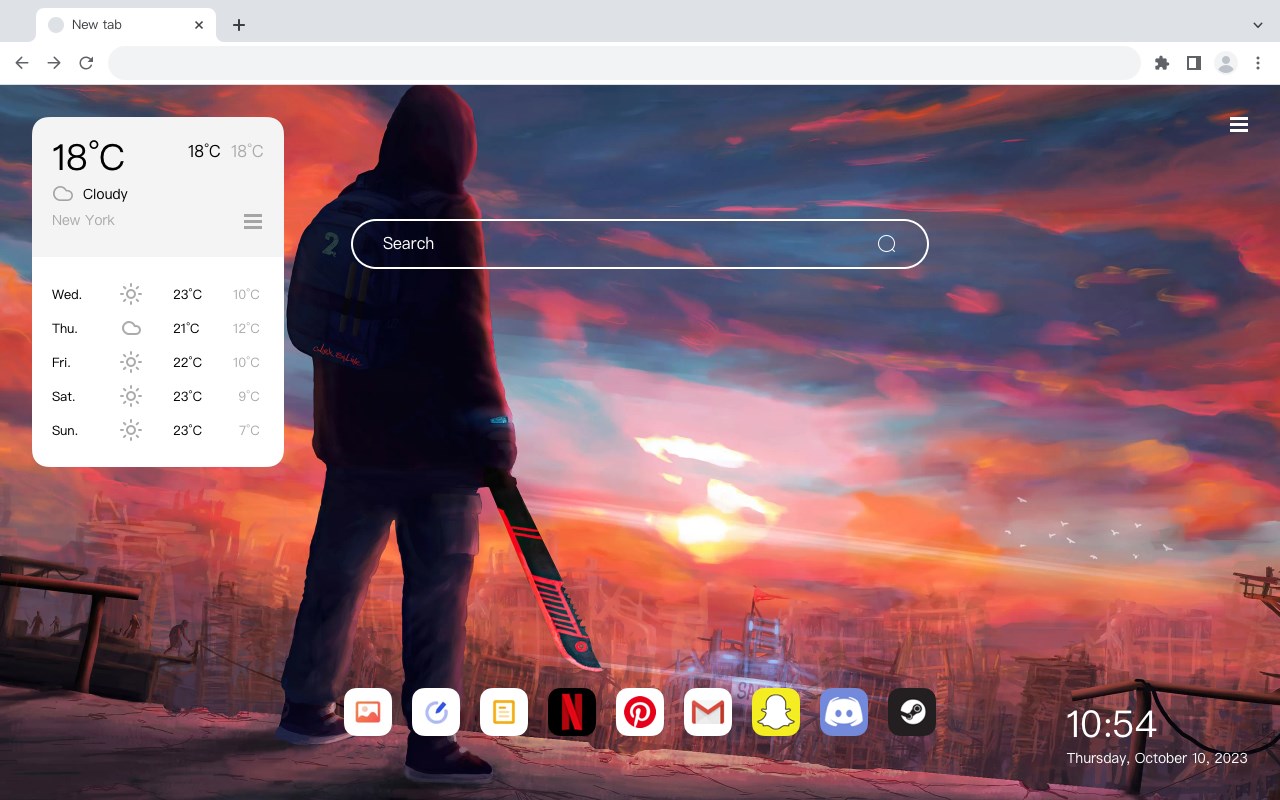Click the current 18°C temperature reading
The height and width of the screenshot is (800, 1280).
tap(88, 157)
